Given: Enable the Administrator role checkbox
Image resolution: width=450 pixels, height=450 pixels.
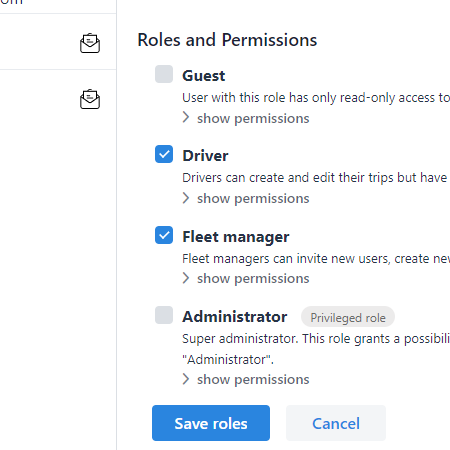Looking at the screenshot, I should [164, 315].
